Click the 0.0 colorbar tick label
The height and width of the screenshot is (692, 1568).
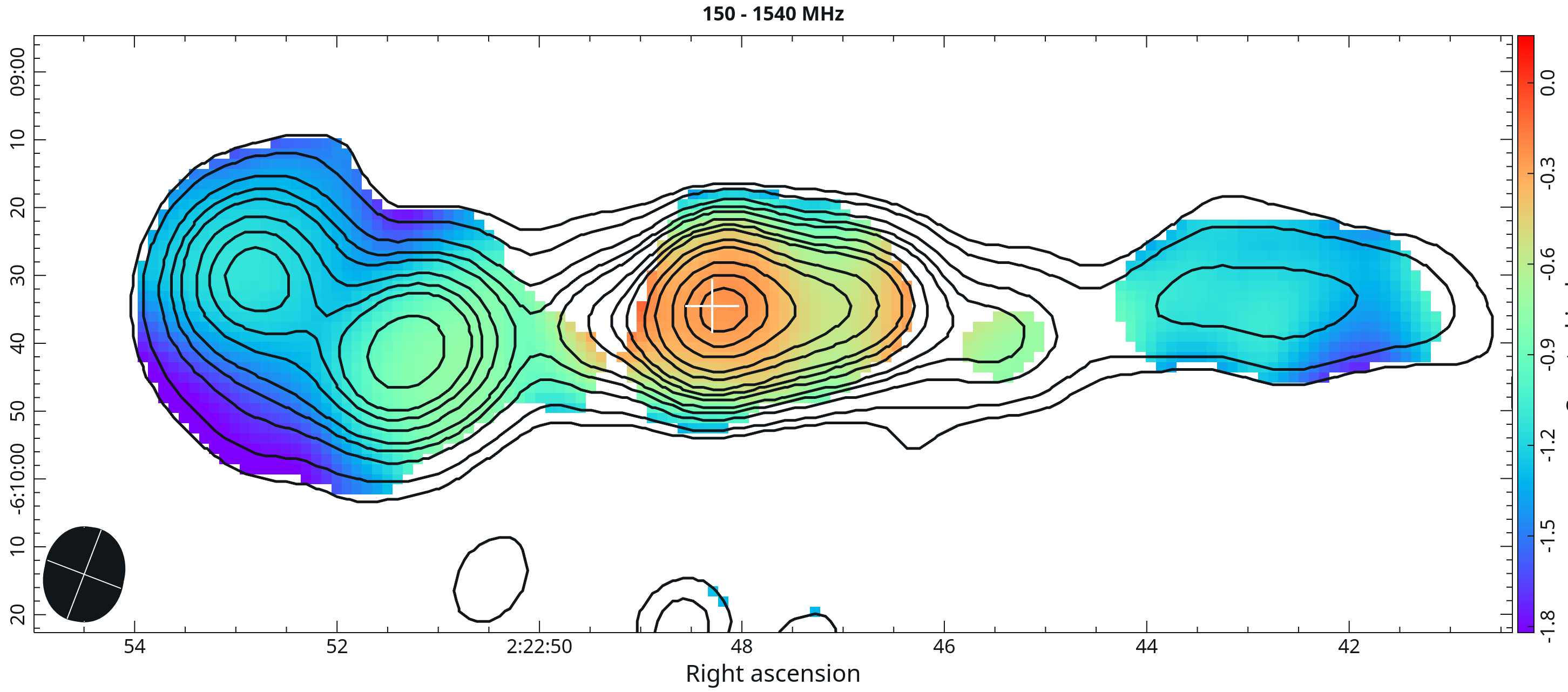(x=1549, y=83)
